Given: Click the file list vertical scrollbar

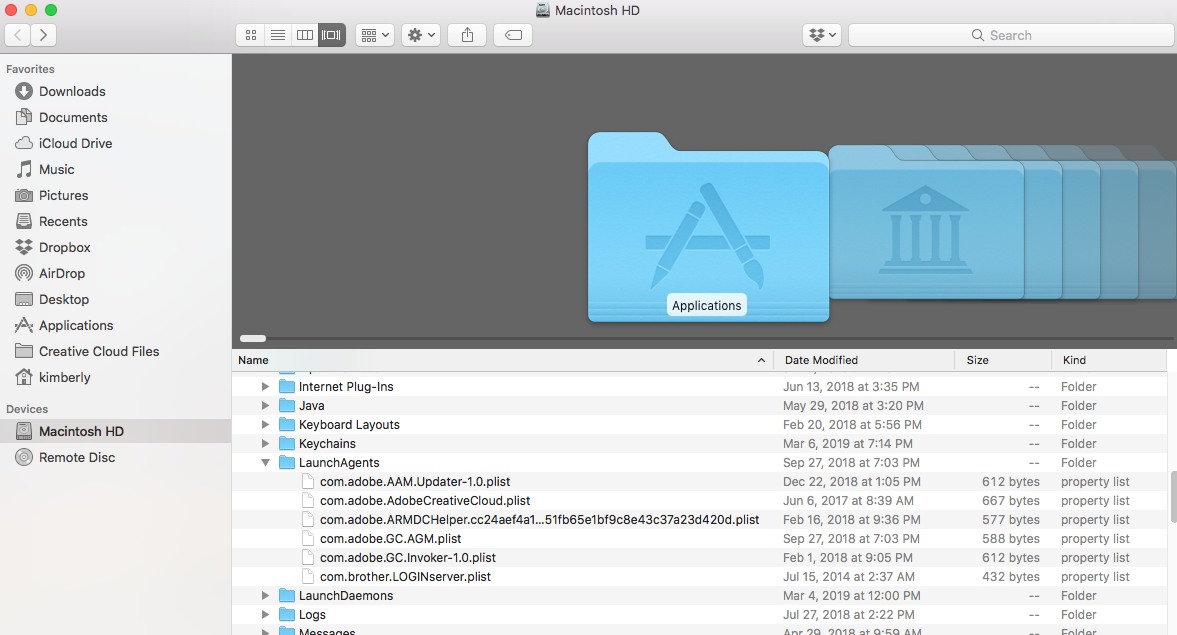Looking at the screenshot, I should coord(1172,496).
